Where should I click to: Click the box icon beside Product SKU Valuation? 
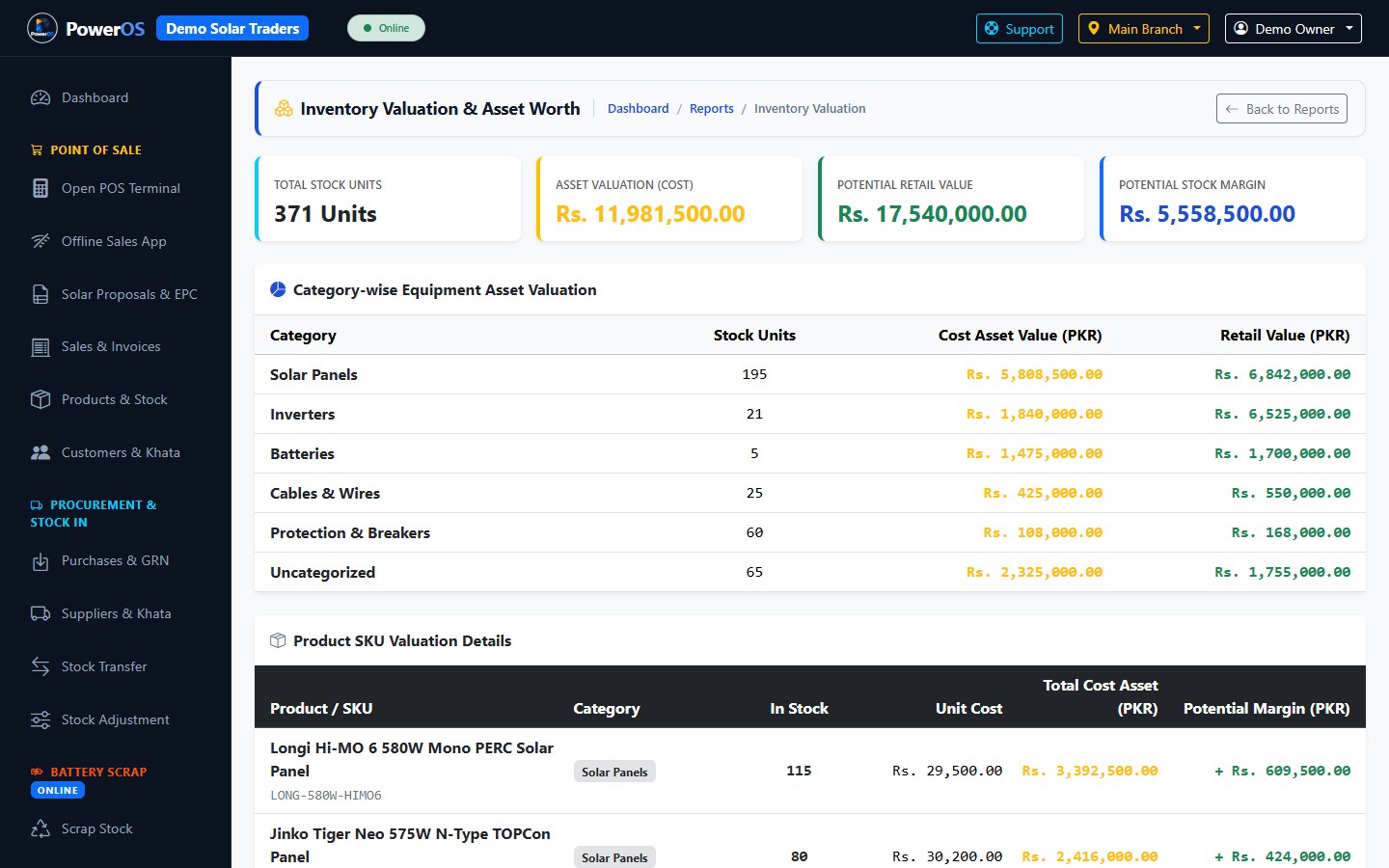pos(278,640)
